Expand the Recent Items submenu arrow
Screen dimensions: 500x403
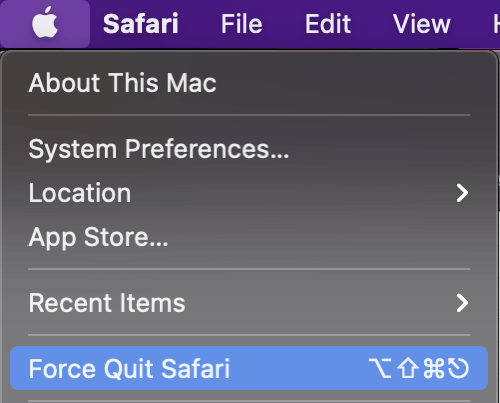462,303
